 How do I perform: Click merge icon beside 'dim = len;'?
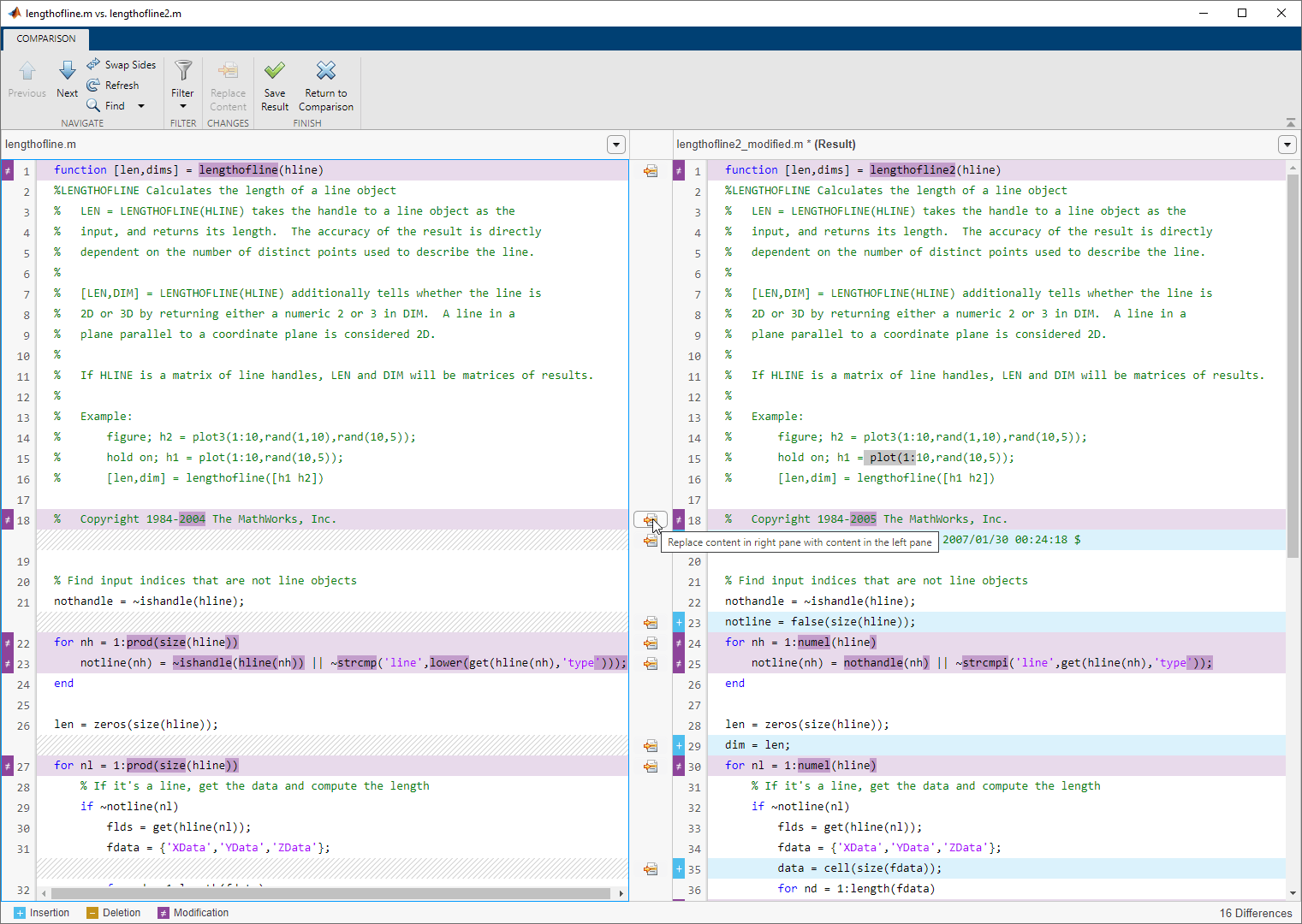[x=651, y=745]
